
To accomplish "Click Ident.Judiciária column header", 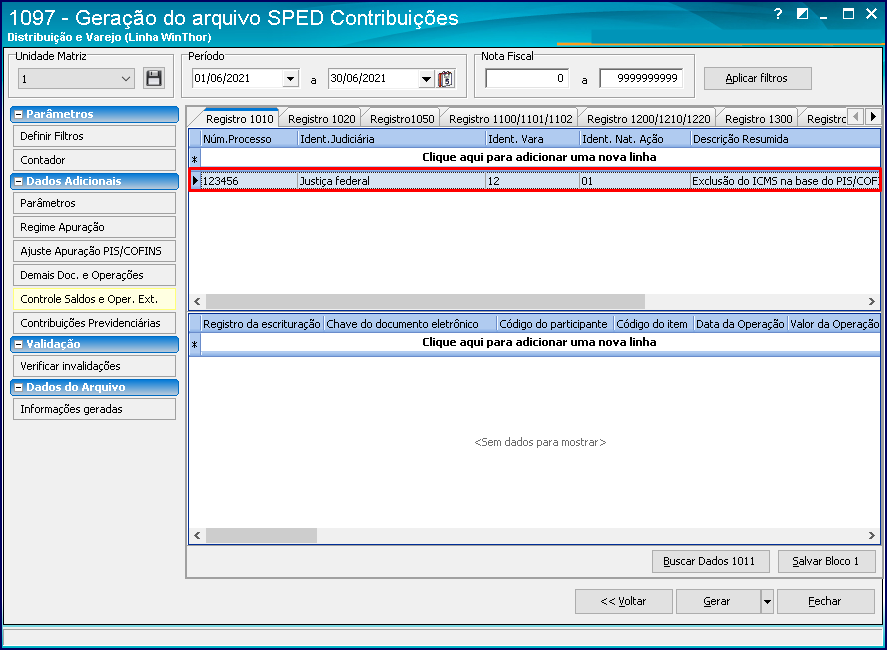I will [x=391, y=139].
